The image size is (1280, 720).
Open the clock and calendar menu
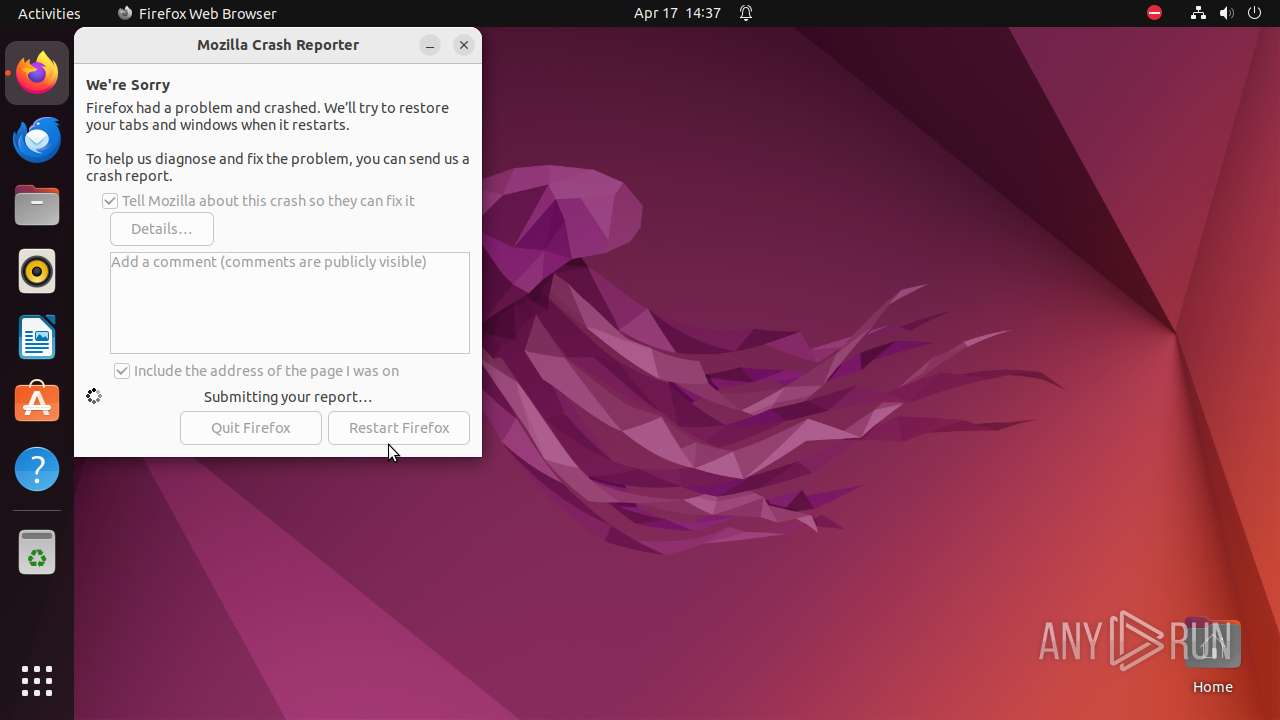tap(677, 13)
